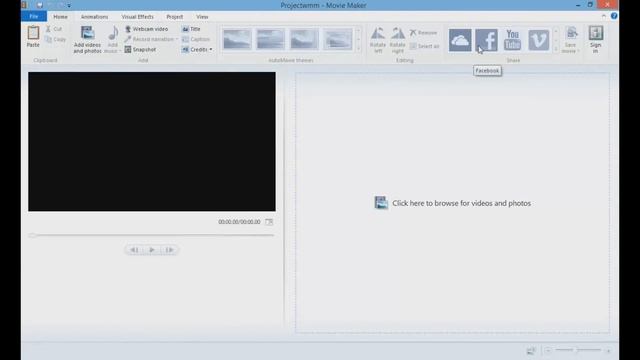Share the movie to Vimeo

[538, 40]
